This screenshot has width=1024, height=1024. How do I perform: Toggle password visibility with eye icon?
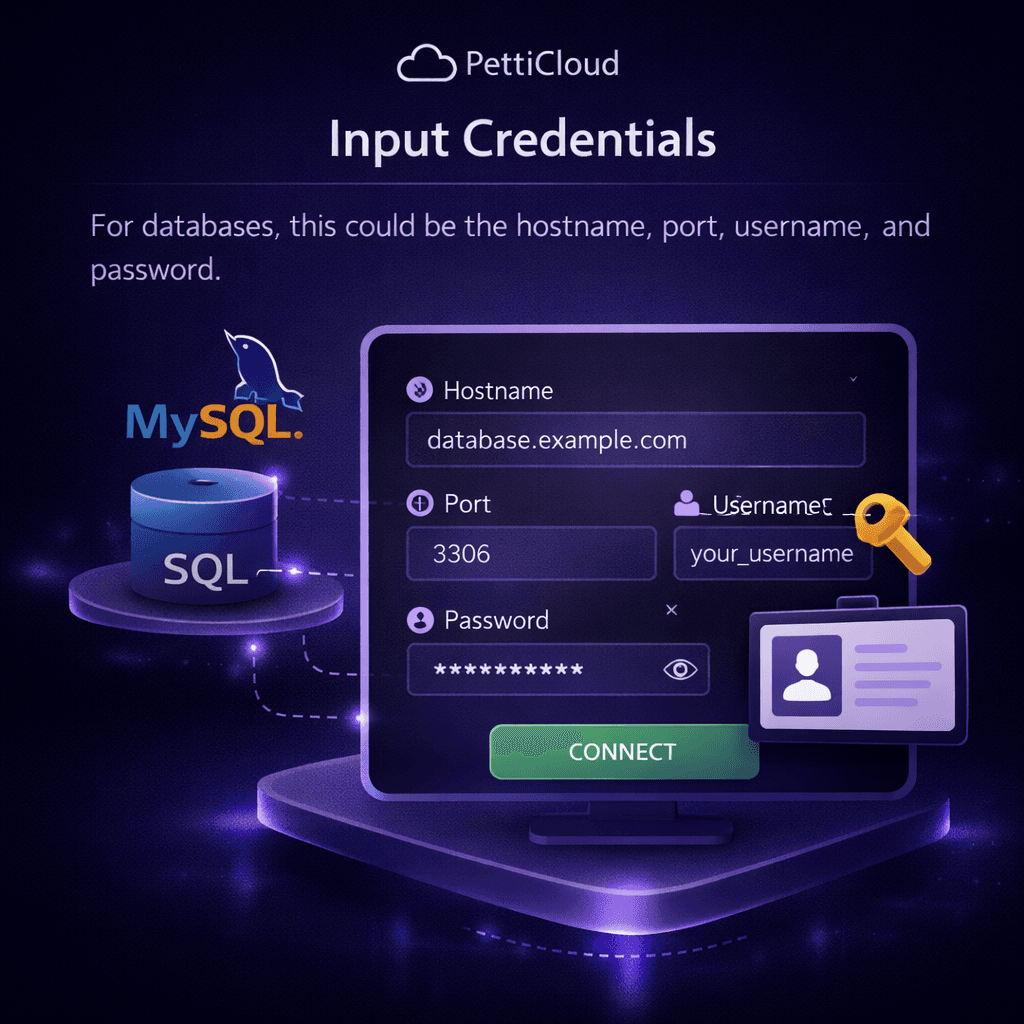[x=680, y=669]
